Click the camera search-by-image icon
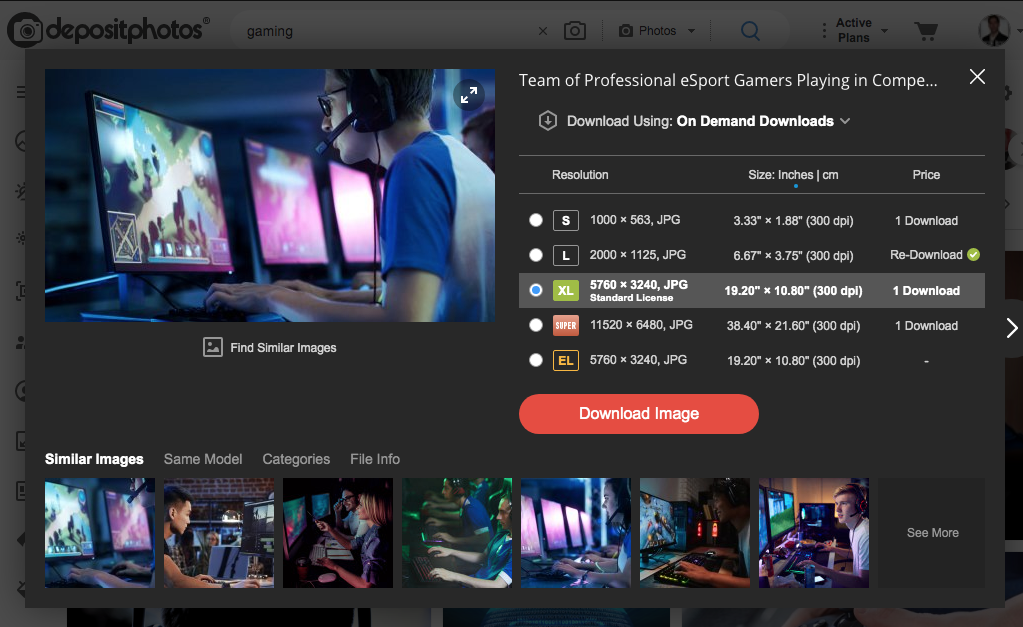The height and width of the screenshot is (627, 1023). [574, 31]
